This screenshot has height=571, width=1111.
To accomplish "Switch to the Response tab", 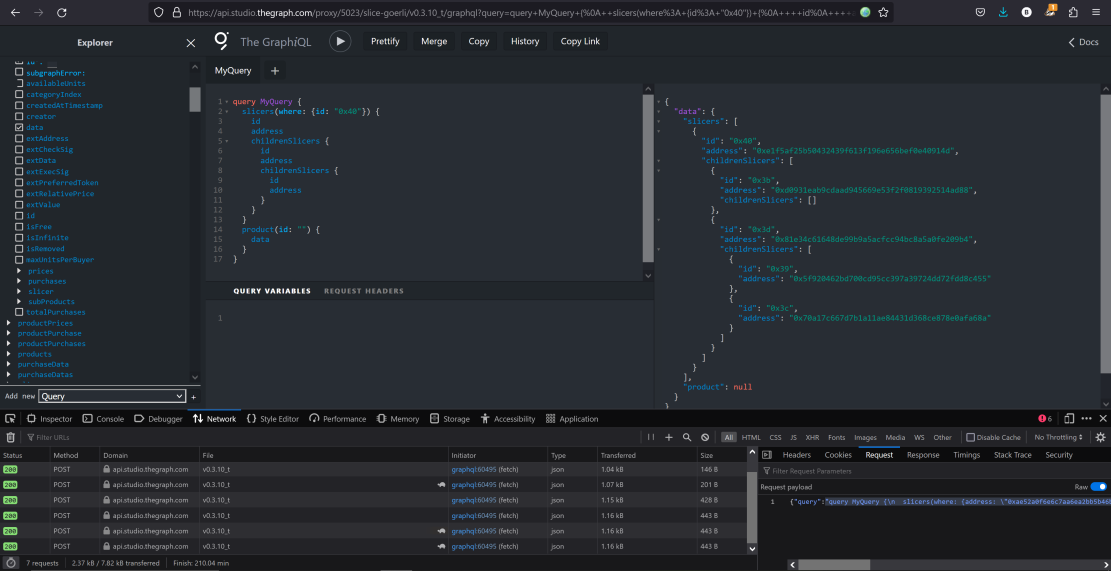I will click(x=922, y=455).
